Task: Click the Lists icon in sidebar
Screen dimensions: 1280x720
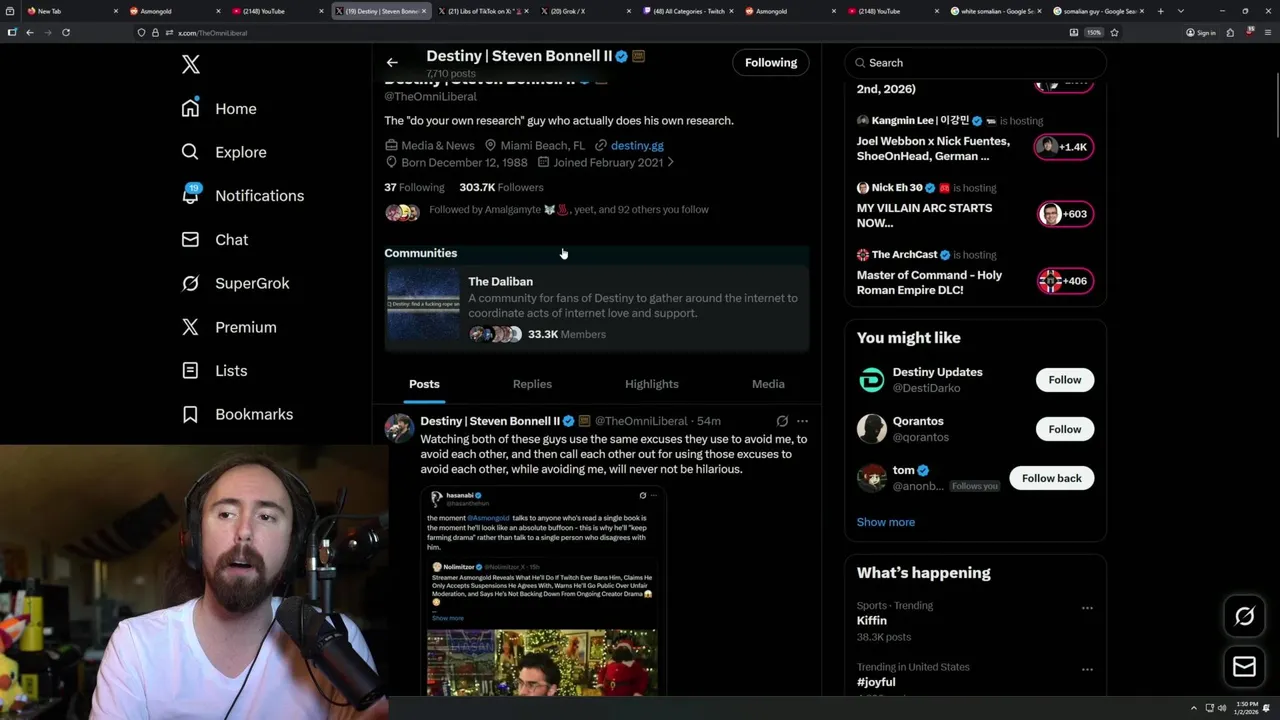Action: 190,370
